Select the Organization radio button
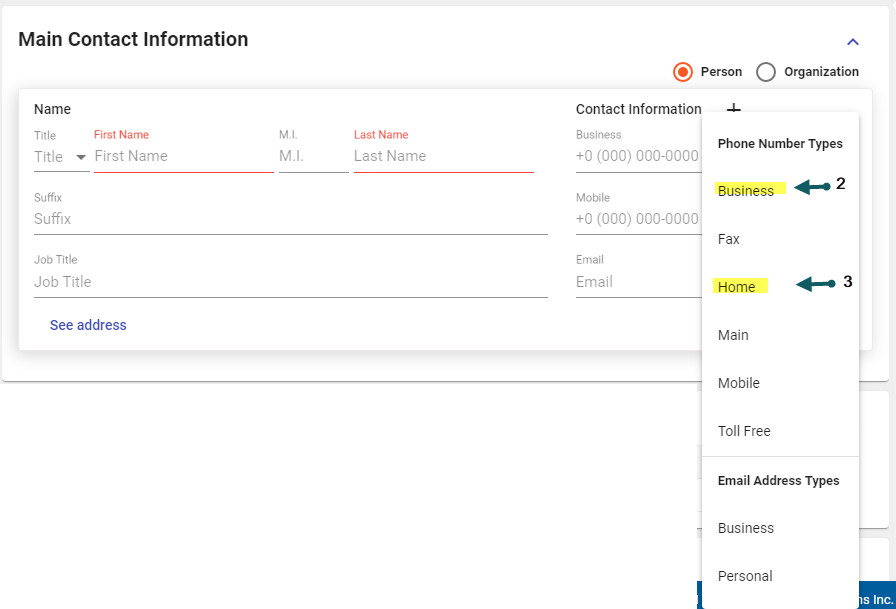 click(766, 72)
